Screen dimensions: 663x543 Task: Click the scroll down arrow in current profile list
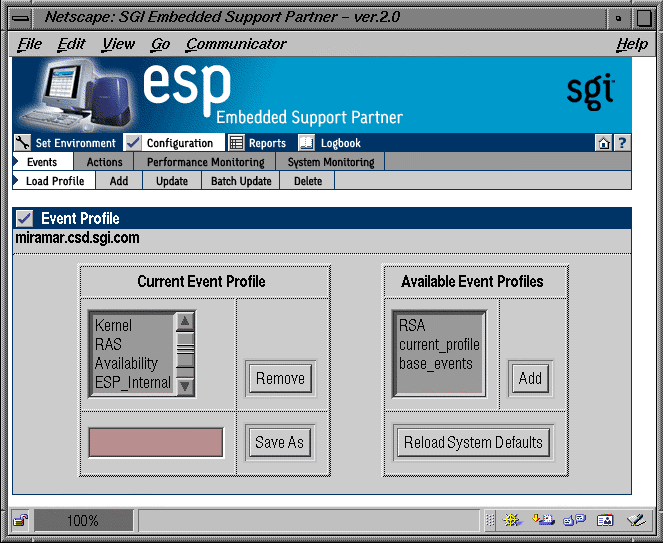[185, 386]
